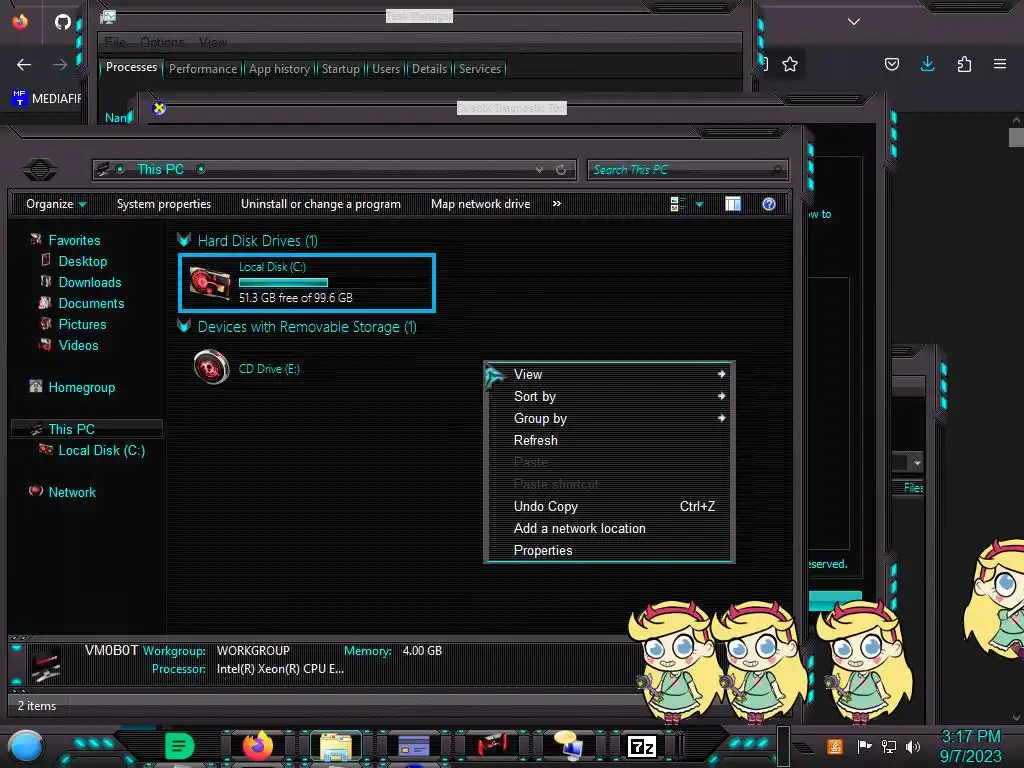Open Firefox from the taskbar
1024x768 pixels.
click(257, 746)
